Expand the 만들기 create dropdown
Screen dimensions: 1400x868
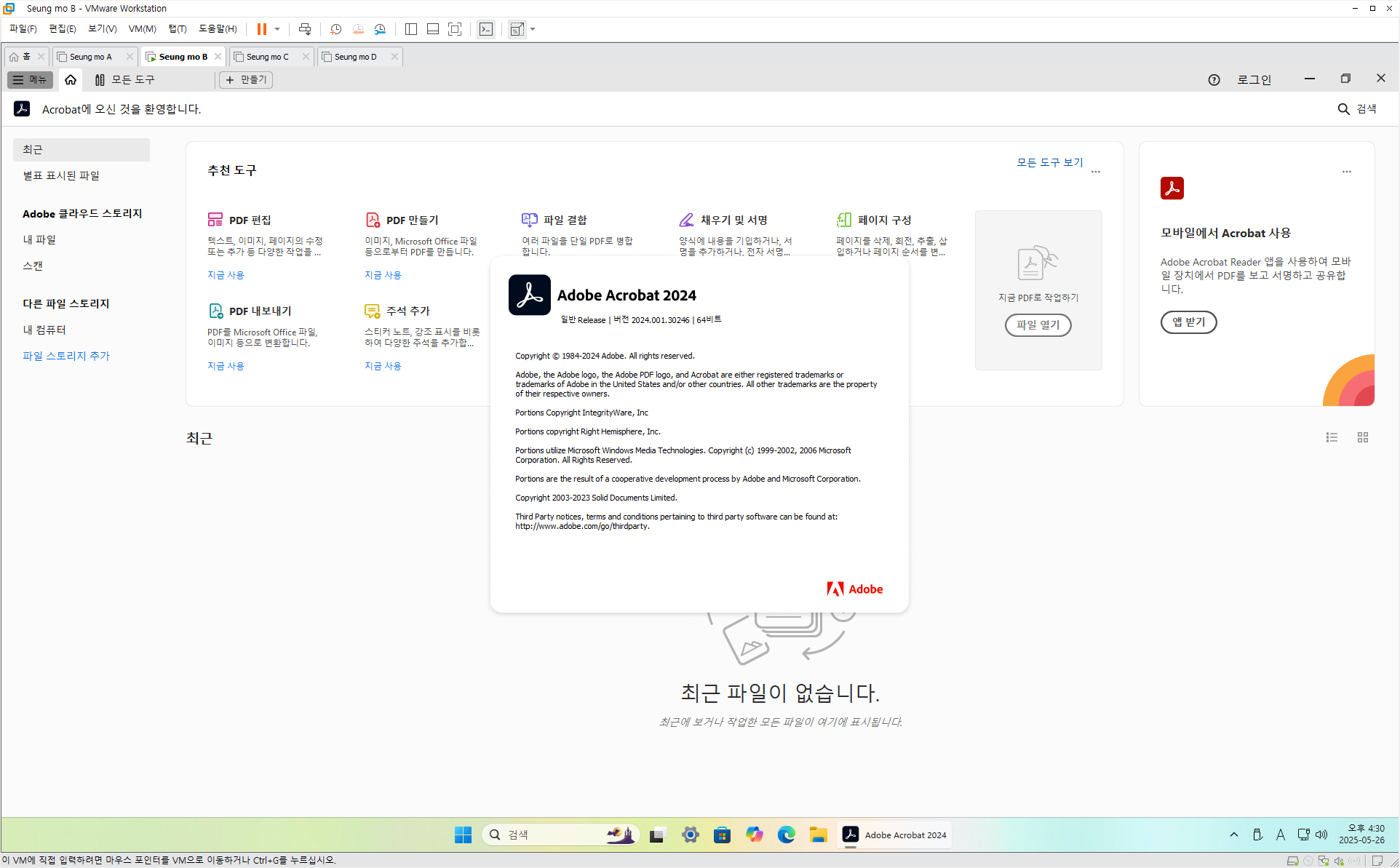click(x=246, y=79)
